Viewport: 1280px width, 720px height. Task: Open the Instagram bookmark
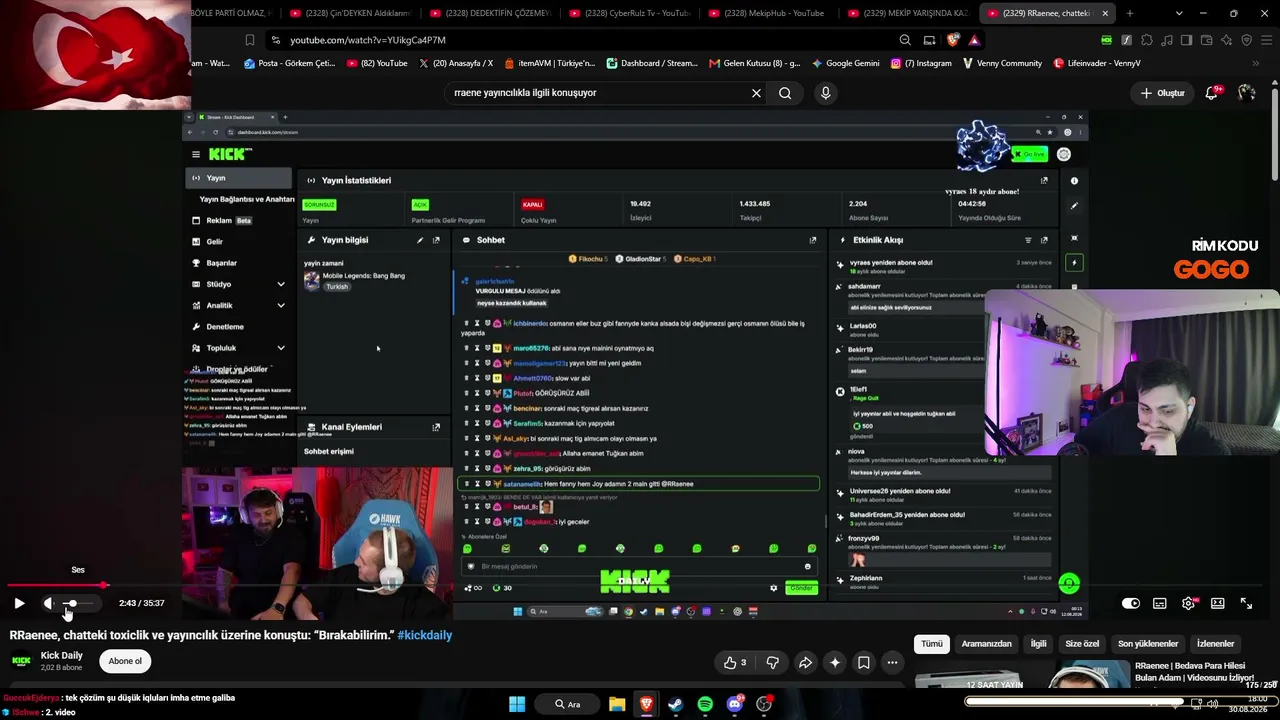pyautogui.click(x=921, y=63)
